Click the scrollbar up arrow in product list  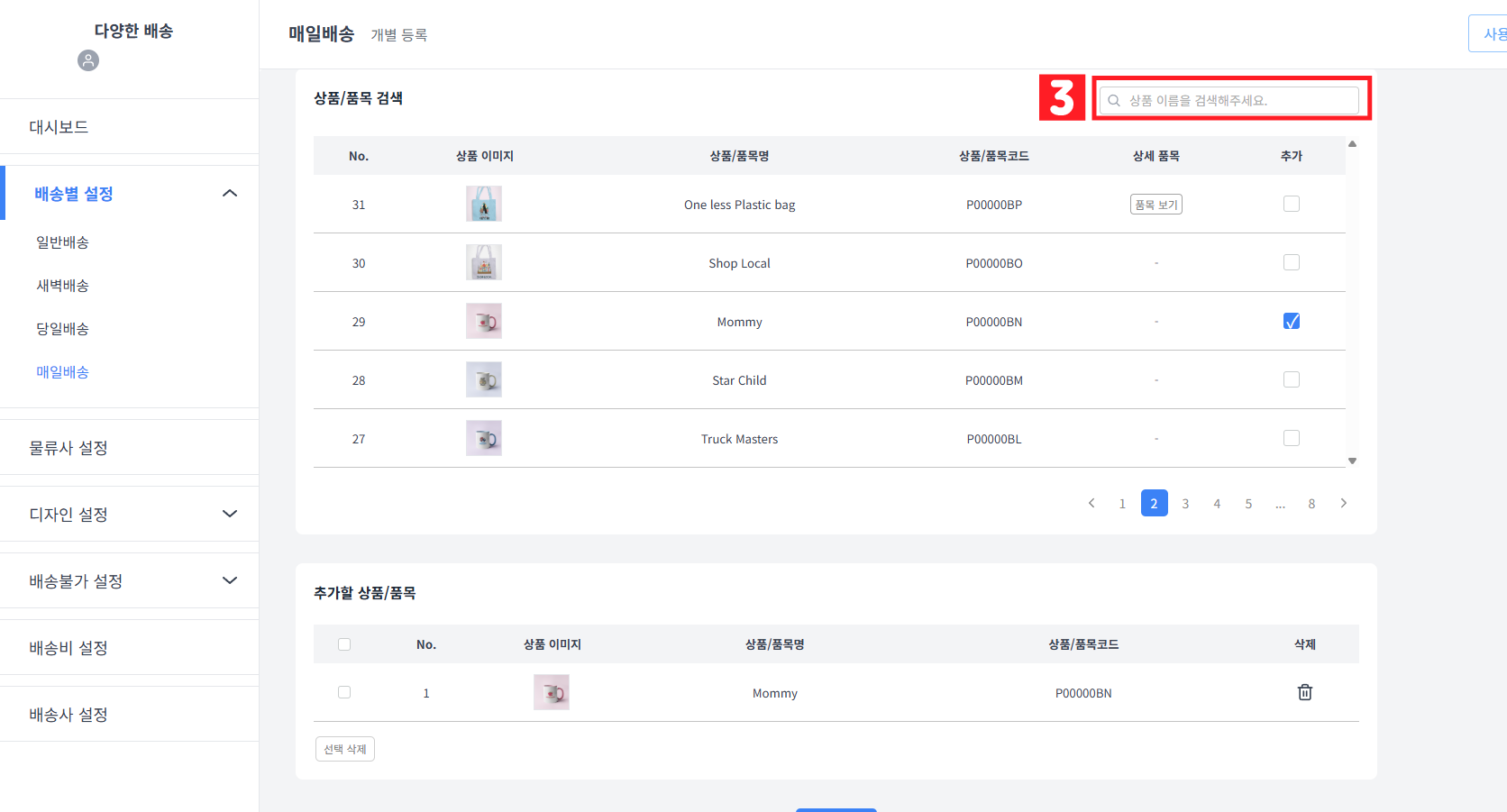coord(1352,143)
